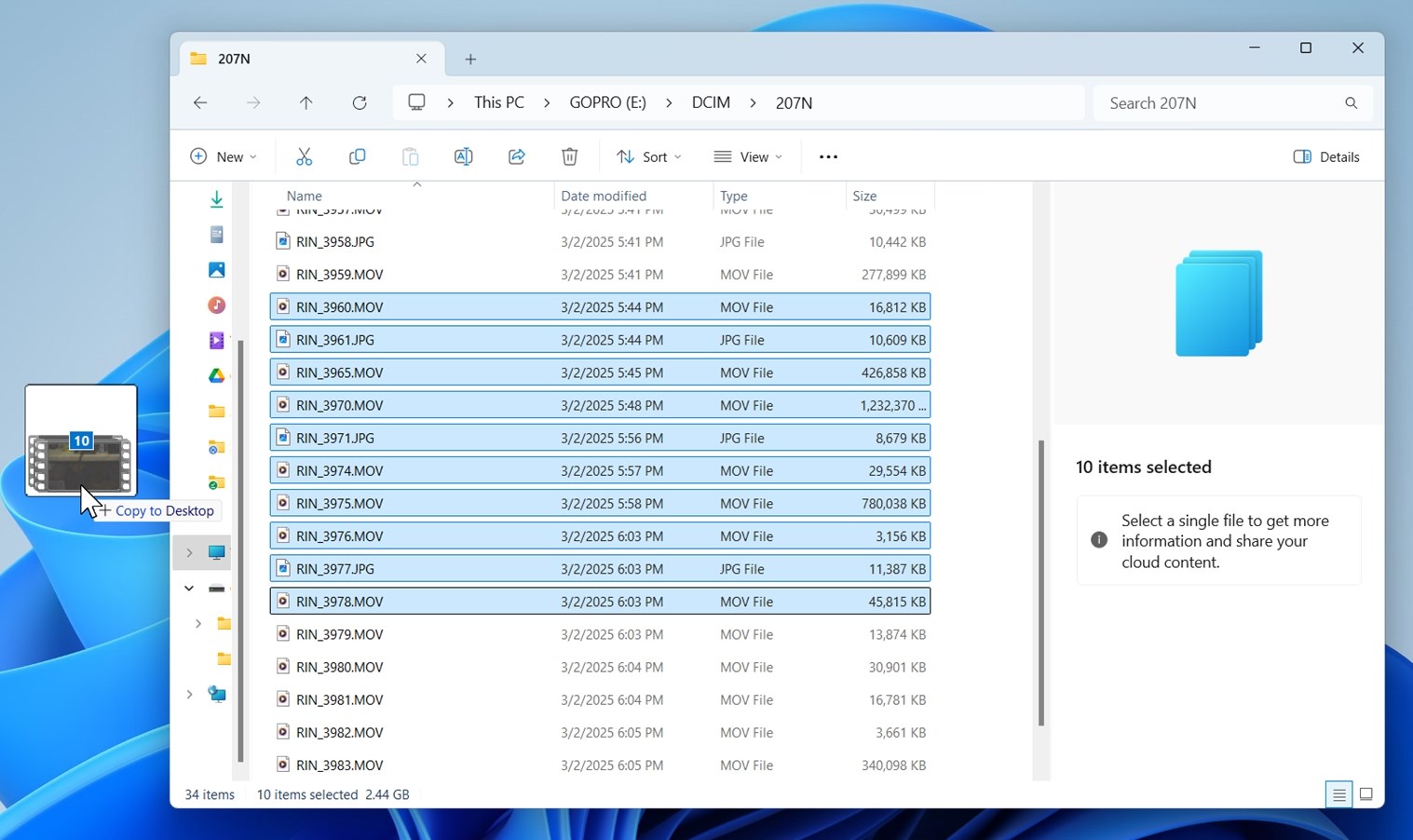1413x840 pixels.
Task: Select file RIN_3982.MOV
Action: click(x=600, y=732)
